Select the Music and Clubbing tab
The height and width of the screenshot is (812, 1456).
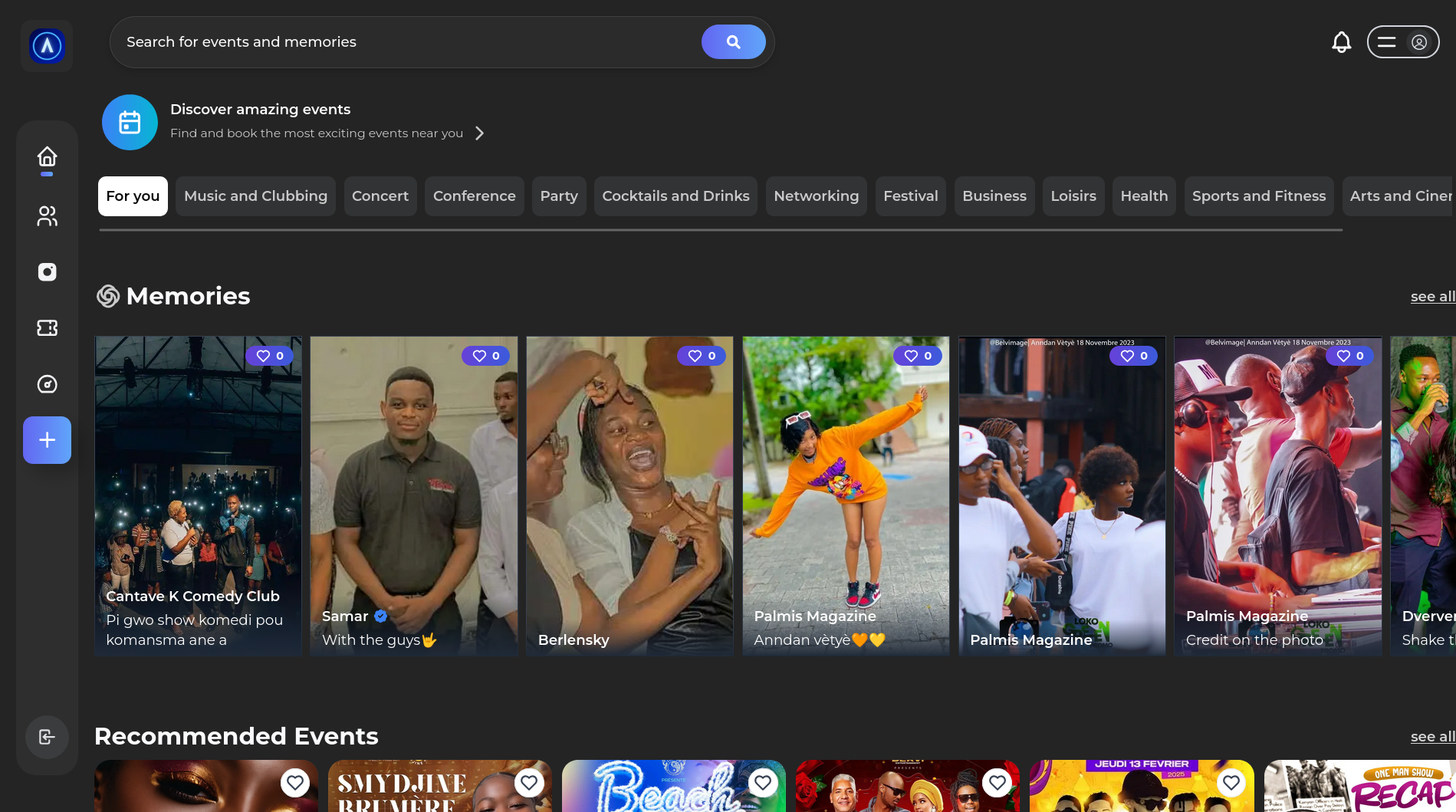tap(255, 196)
